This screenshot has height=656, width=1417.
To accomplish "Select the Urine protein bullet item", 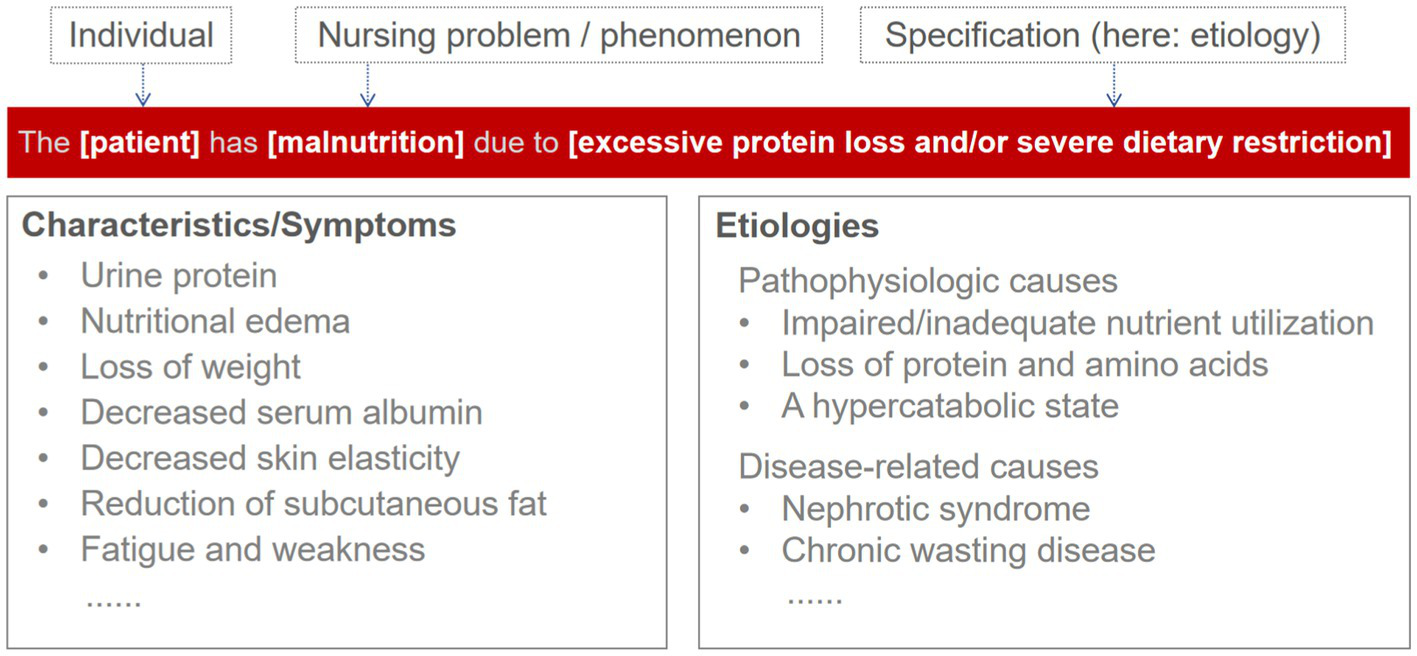I will pyautogui.click(x=179, y=275).
